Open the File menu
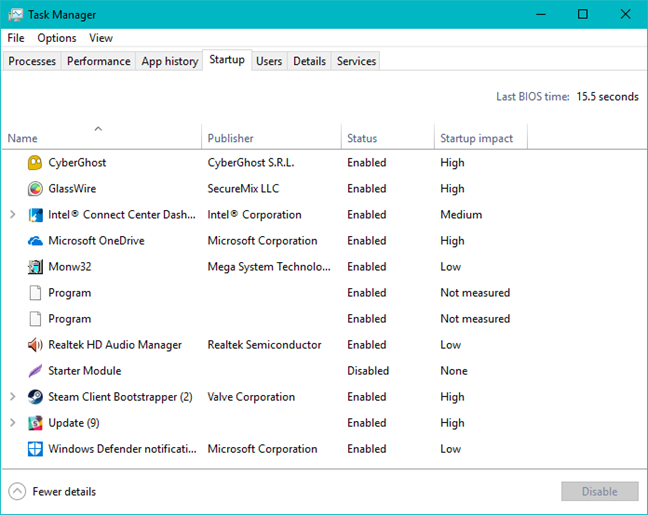The image size is (648, 515). coord(16,38)
